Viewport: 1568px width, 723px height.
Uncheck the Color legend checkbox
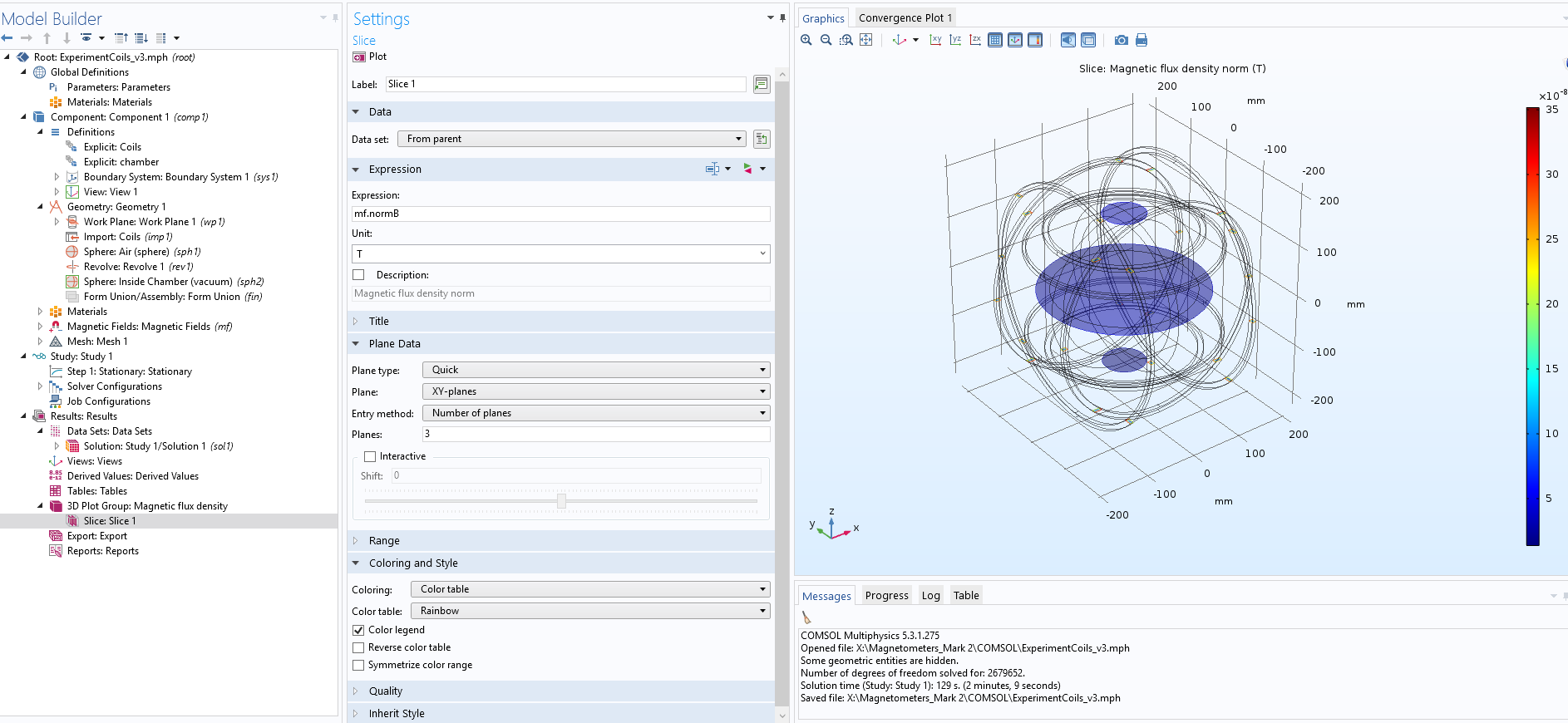(358, 630)
